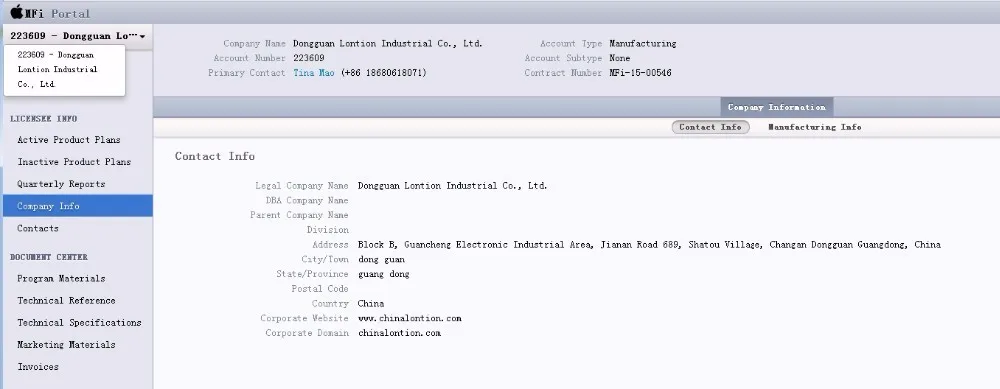Switch to Manufacturing Info sub-tab
The image size is (1000, 389).
[814, 127]
